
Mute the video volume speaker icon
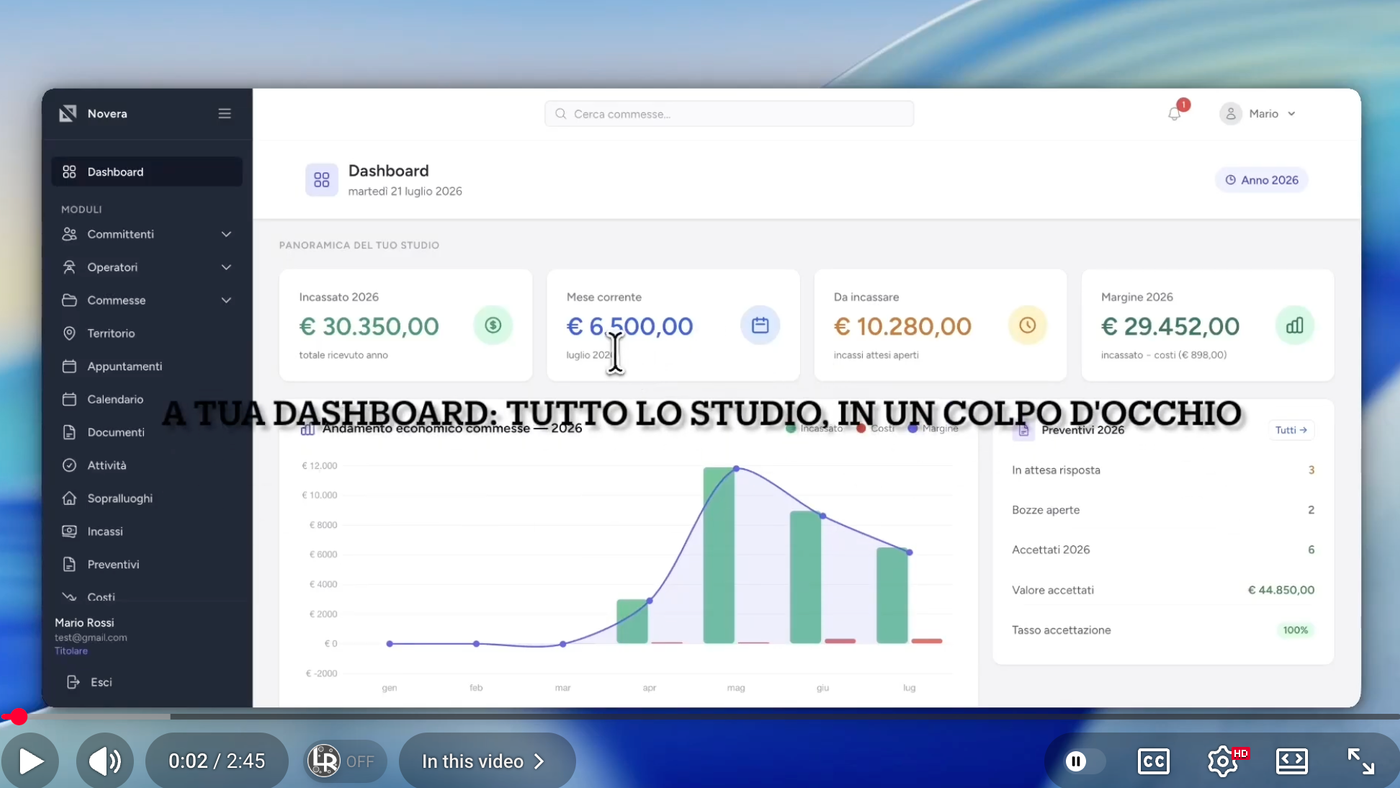tap(104, 761)
